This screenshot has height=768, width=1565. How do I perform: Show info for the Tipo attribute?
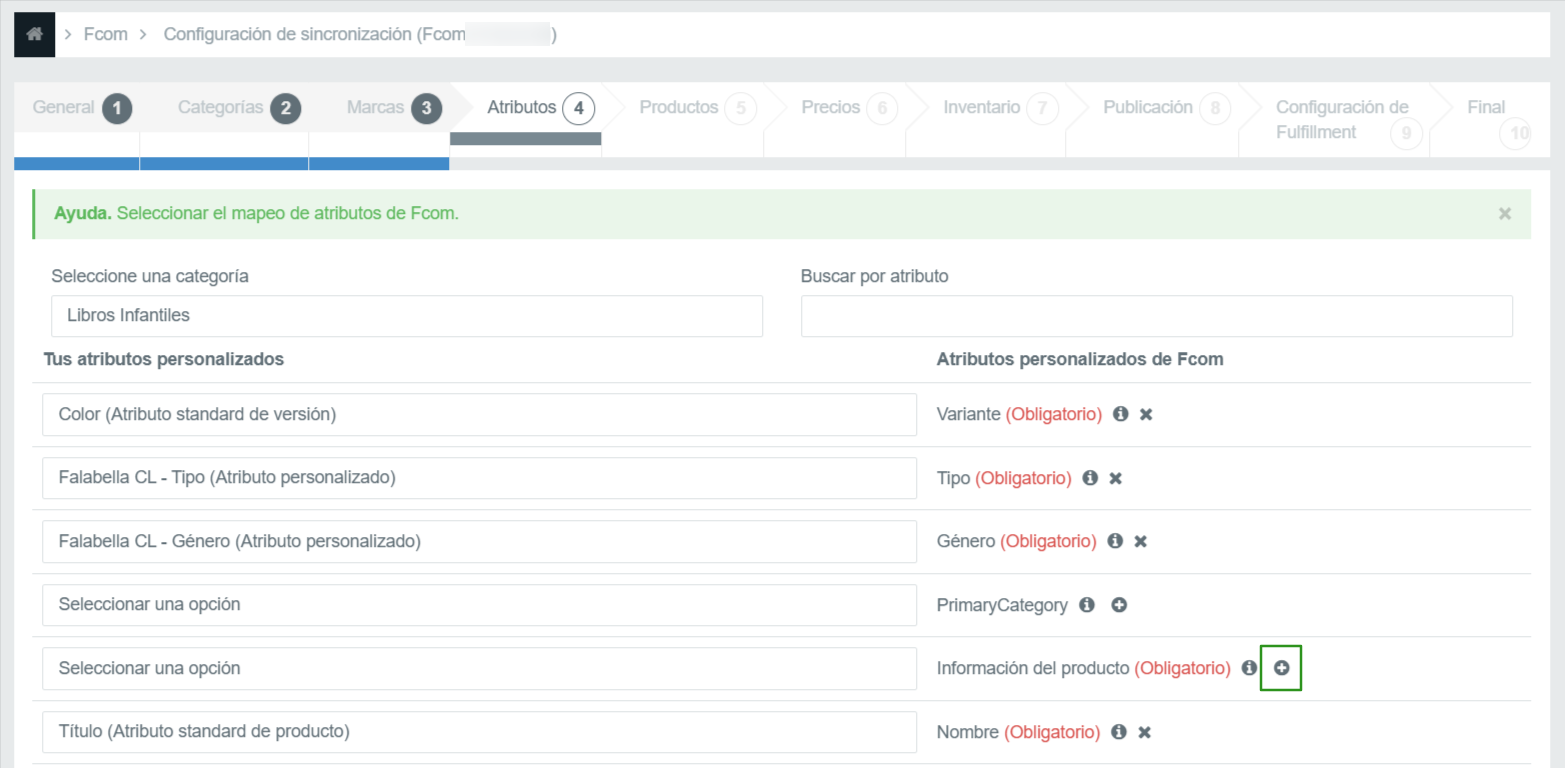1090,478
